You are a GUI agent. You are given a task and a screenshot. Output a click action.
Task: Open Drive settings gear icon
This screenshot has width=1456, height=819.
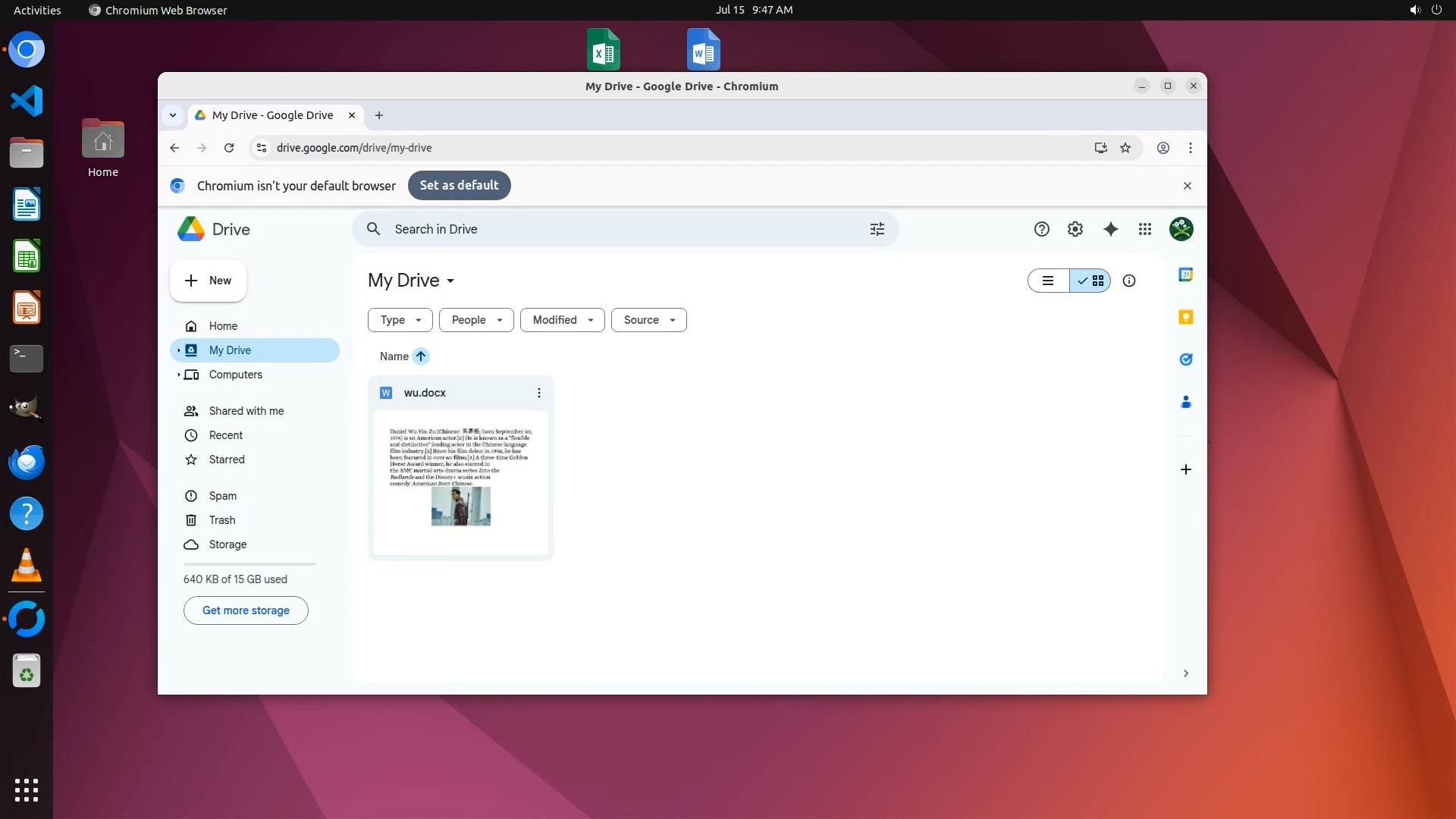[1075, 229]
